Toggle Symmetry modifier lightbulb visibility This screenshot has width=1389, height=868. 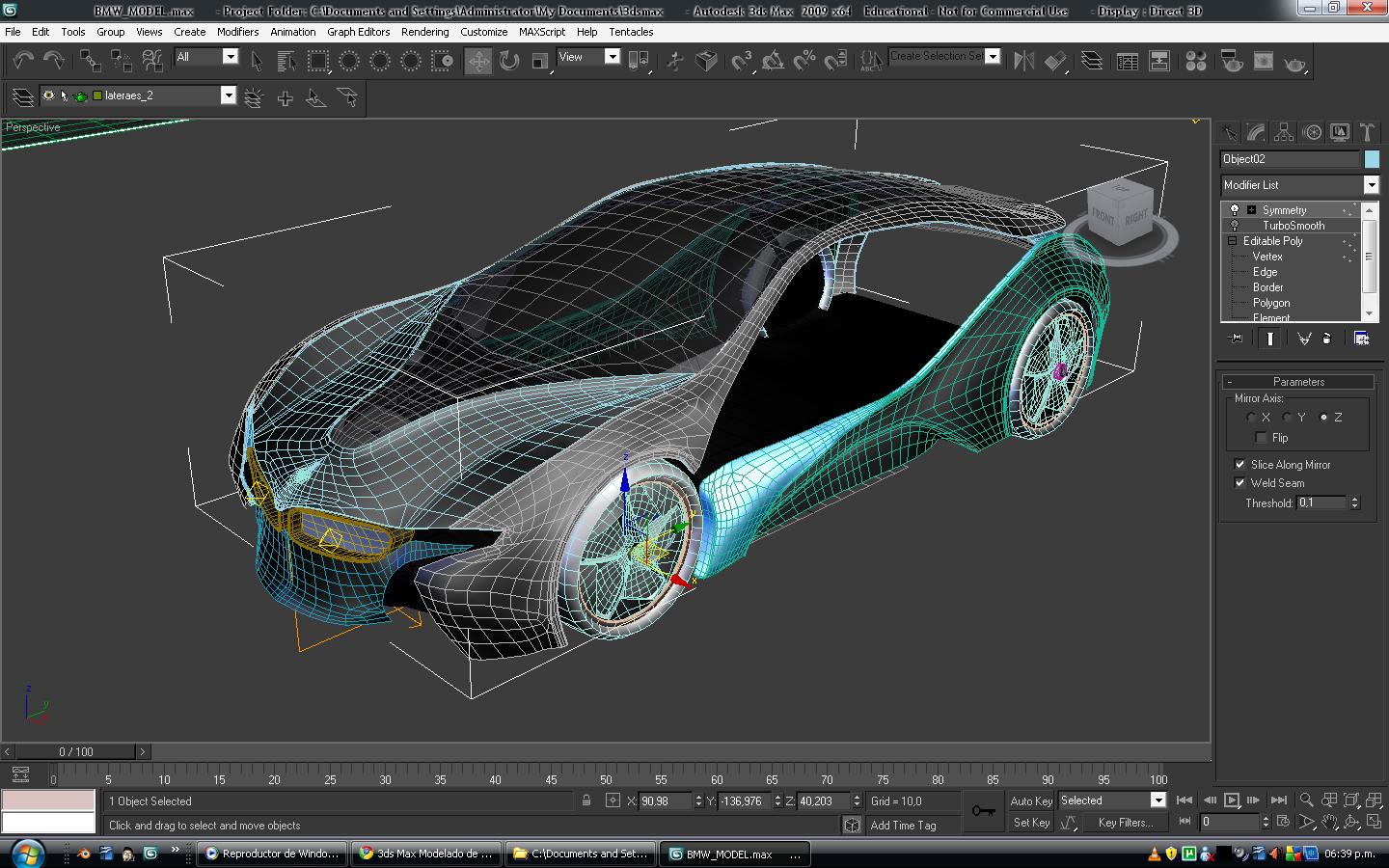(x=1234, y=210)
